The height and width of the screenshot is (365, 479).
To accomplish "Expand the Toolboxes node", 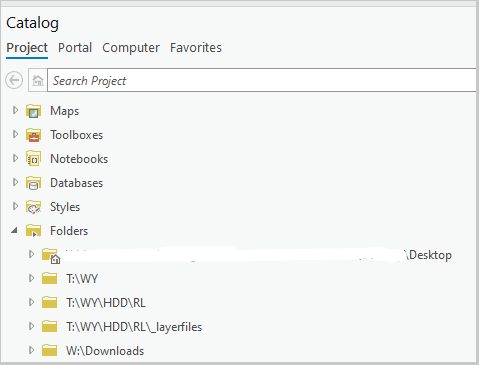I will [x=15, y=134].
